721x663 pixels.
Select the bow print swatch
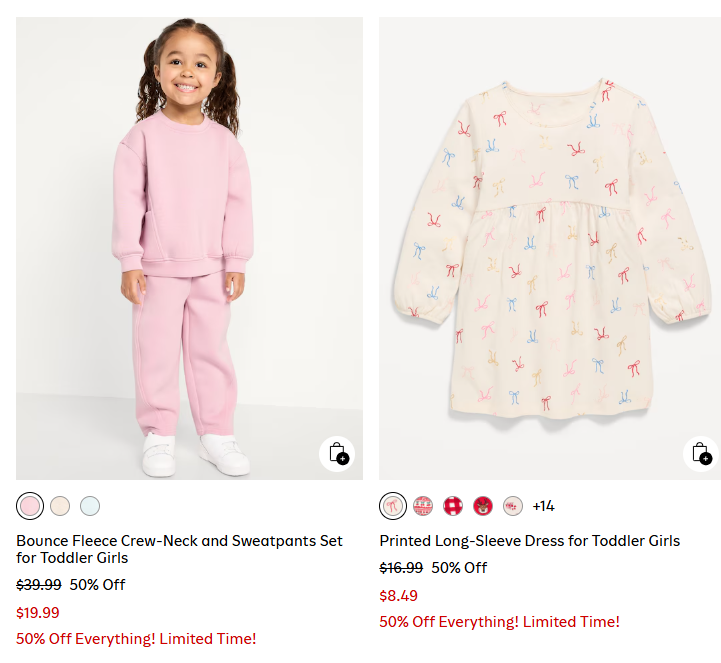coord(393,505)
